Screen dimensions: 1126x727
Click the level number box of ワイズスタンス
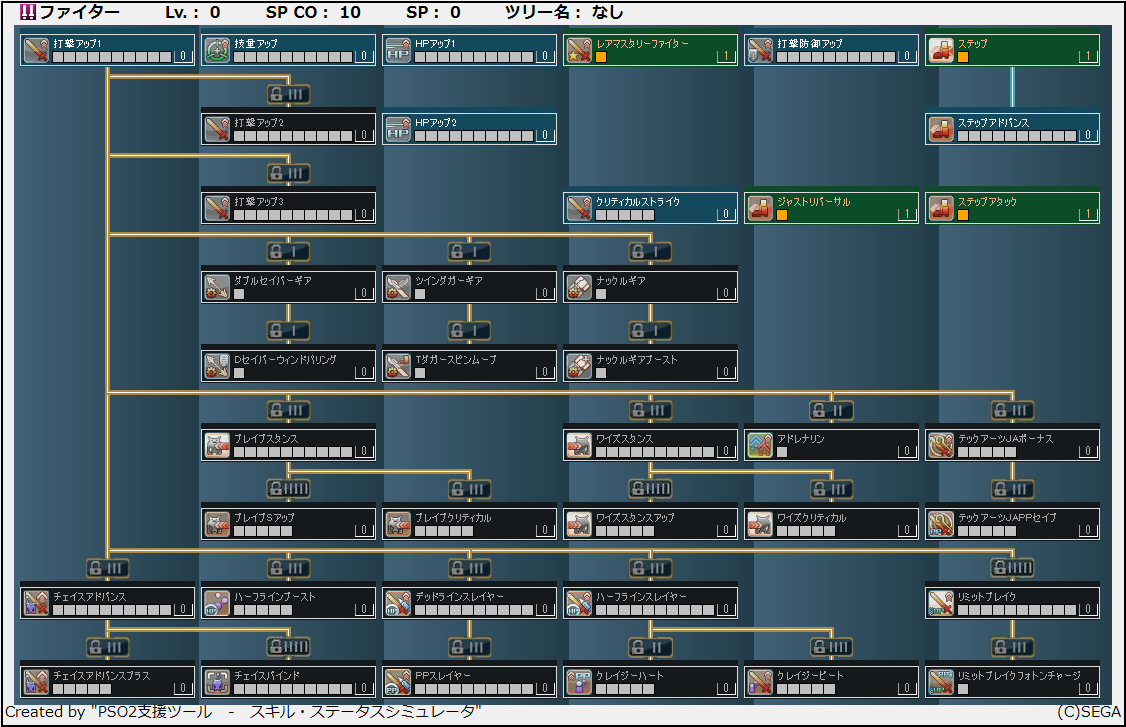coord(726,451)
